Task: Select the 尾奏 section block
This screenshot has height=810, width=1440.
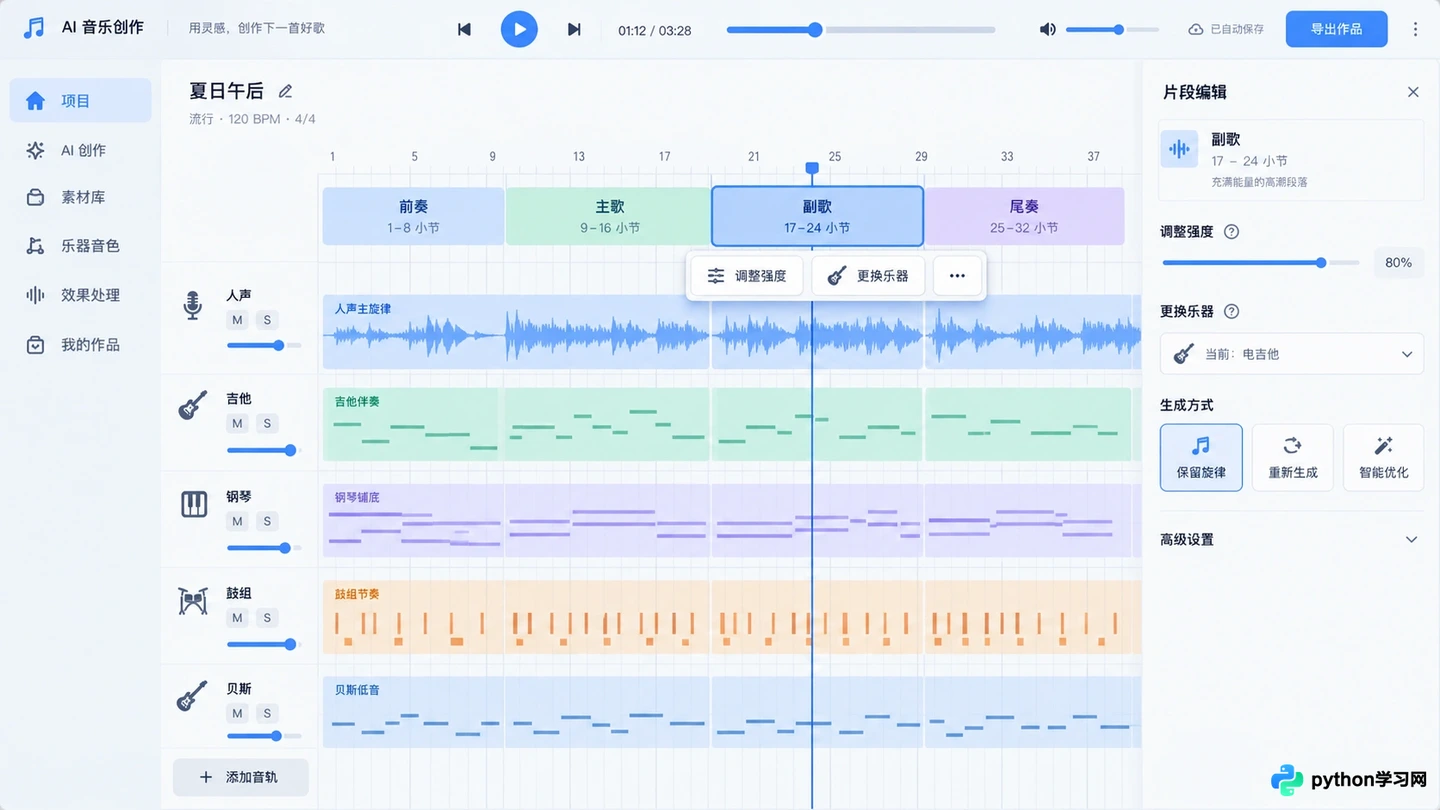Action: point(1024,216)
